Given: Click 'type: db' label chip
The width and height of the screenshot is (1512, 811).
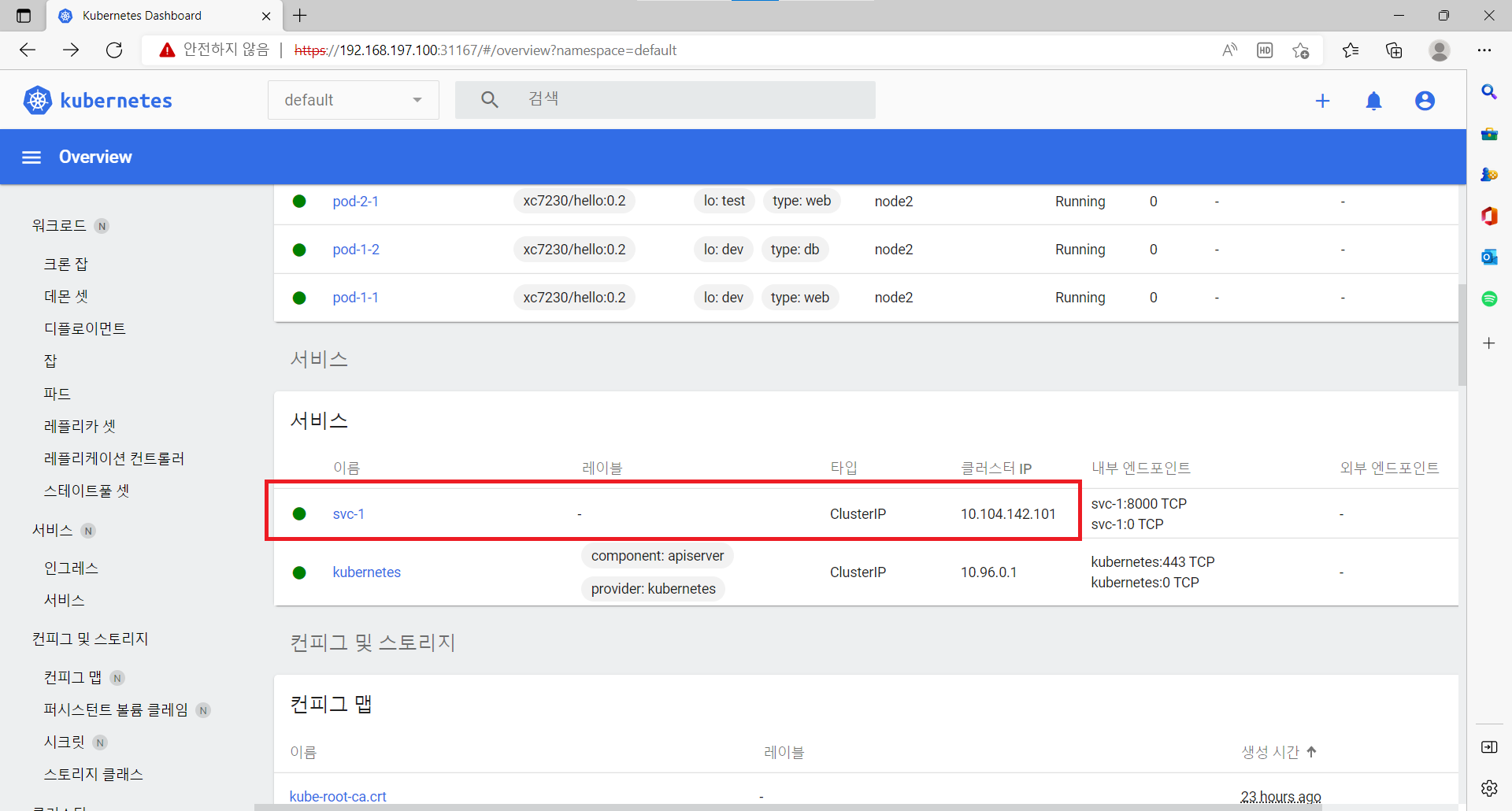Looking at the screenshot, I should click(795, 250).
